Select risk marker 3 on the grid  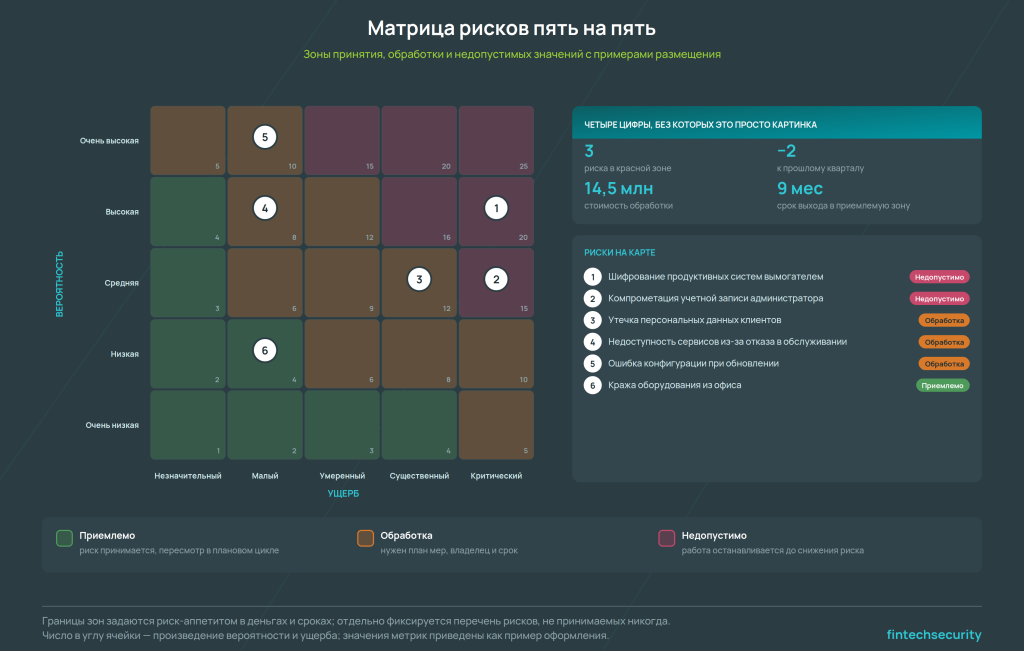point(419,279)
